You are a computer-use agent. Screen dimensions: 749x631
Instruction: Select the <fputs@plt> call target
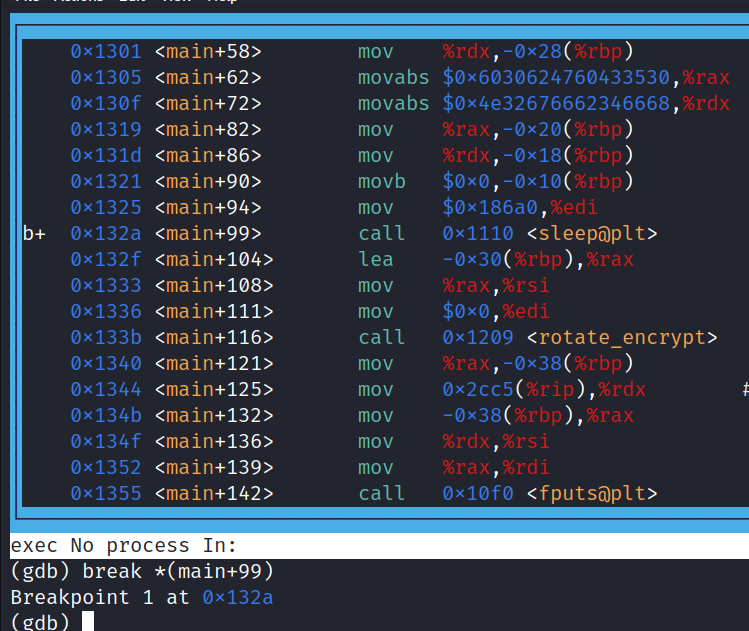592,493
